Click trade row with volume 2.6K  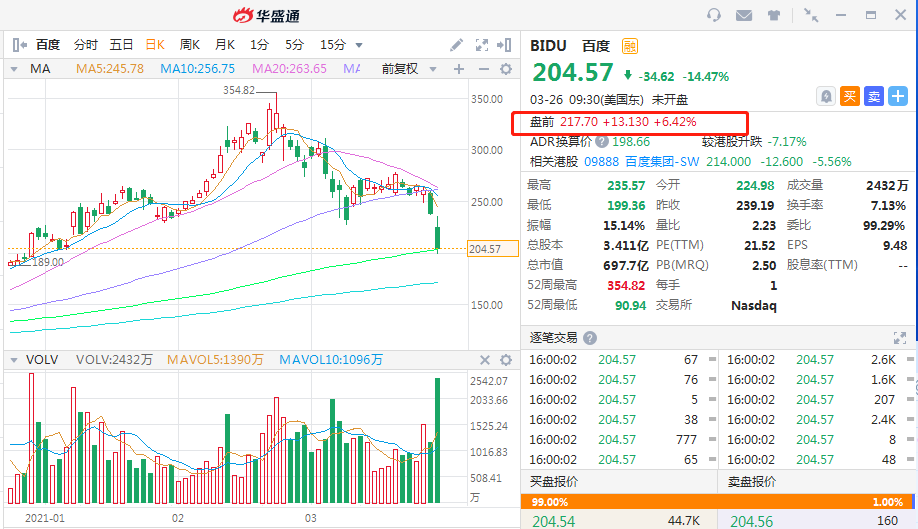(819, 360)
